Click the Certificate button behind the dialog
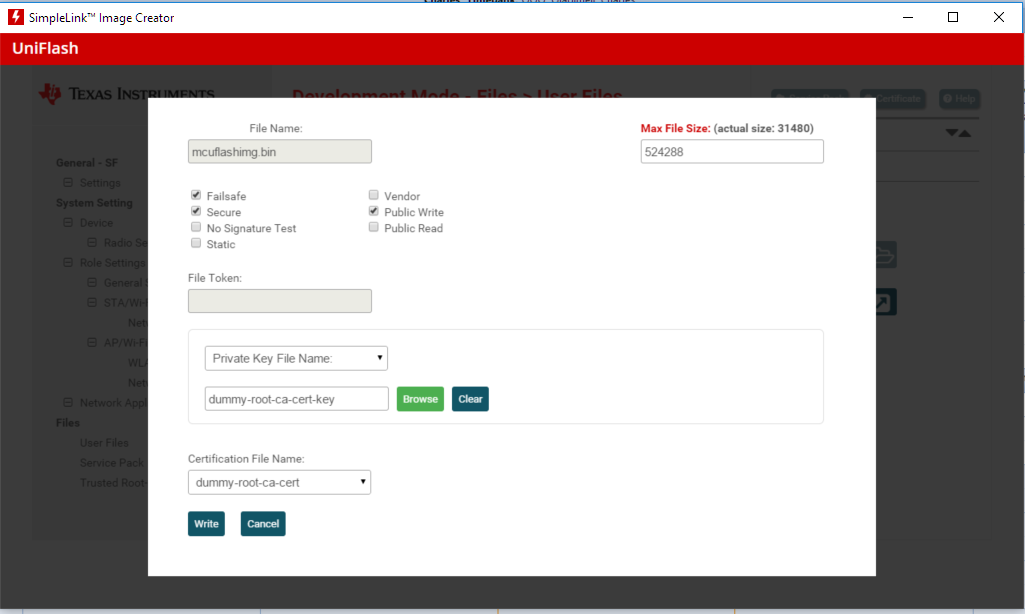This screenshot has width=1025, height=614. click(x=892, y=99)
